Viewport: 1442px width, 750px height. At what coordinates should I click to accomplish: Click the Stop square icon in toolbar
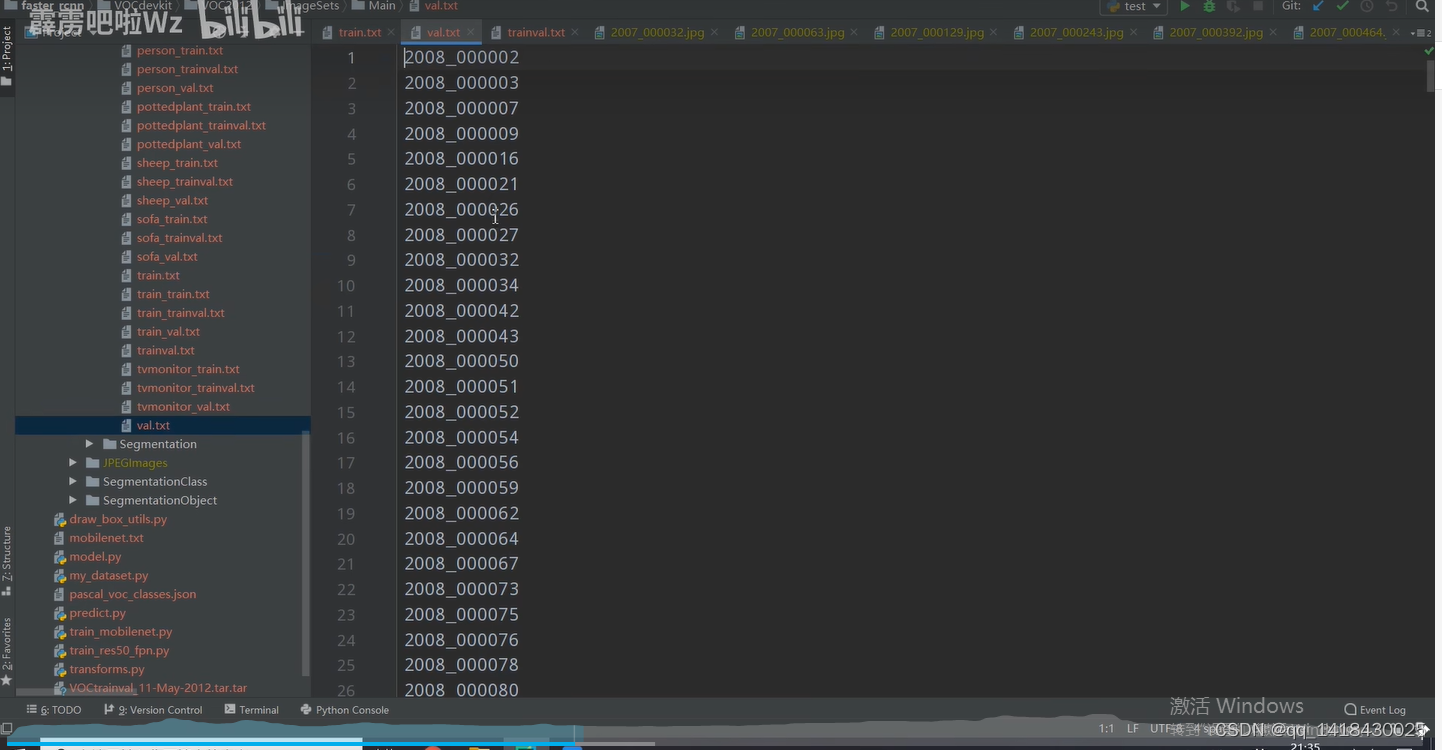coord(1258,6)
